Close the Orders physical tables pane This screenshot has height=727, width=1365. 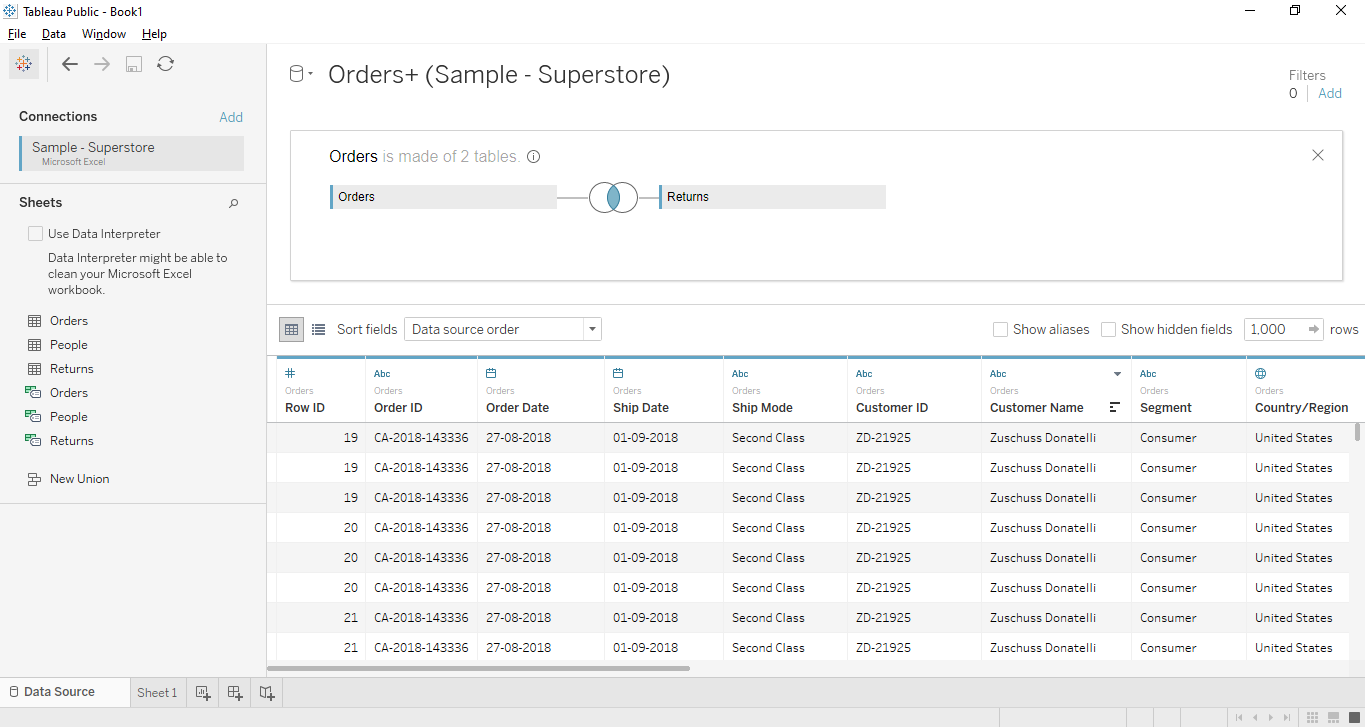[1318, 155]
